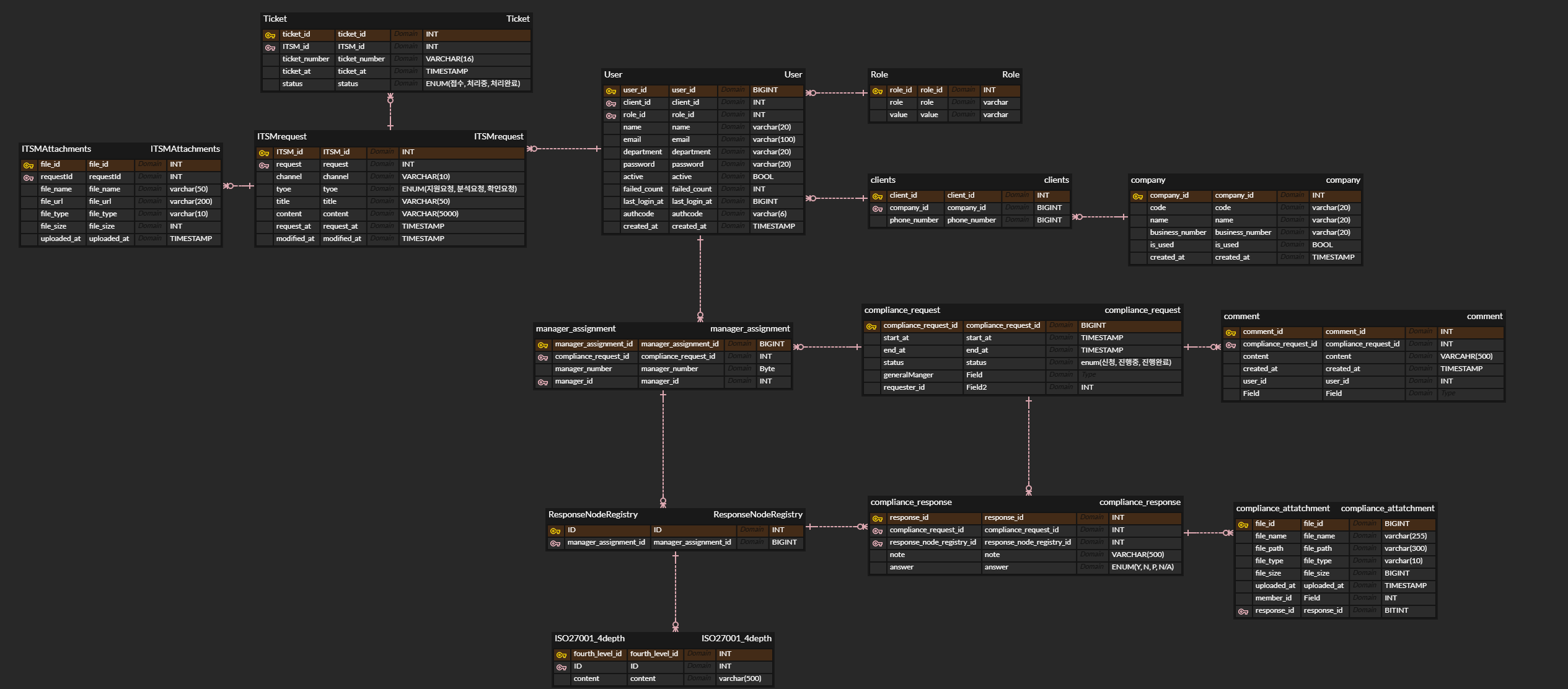The image size is (1568, 689).
Task: Select the Field2 cell in compliance_request table
Action: click(x=976, y=387)
